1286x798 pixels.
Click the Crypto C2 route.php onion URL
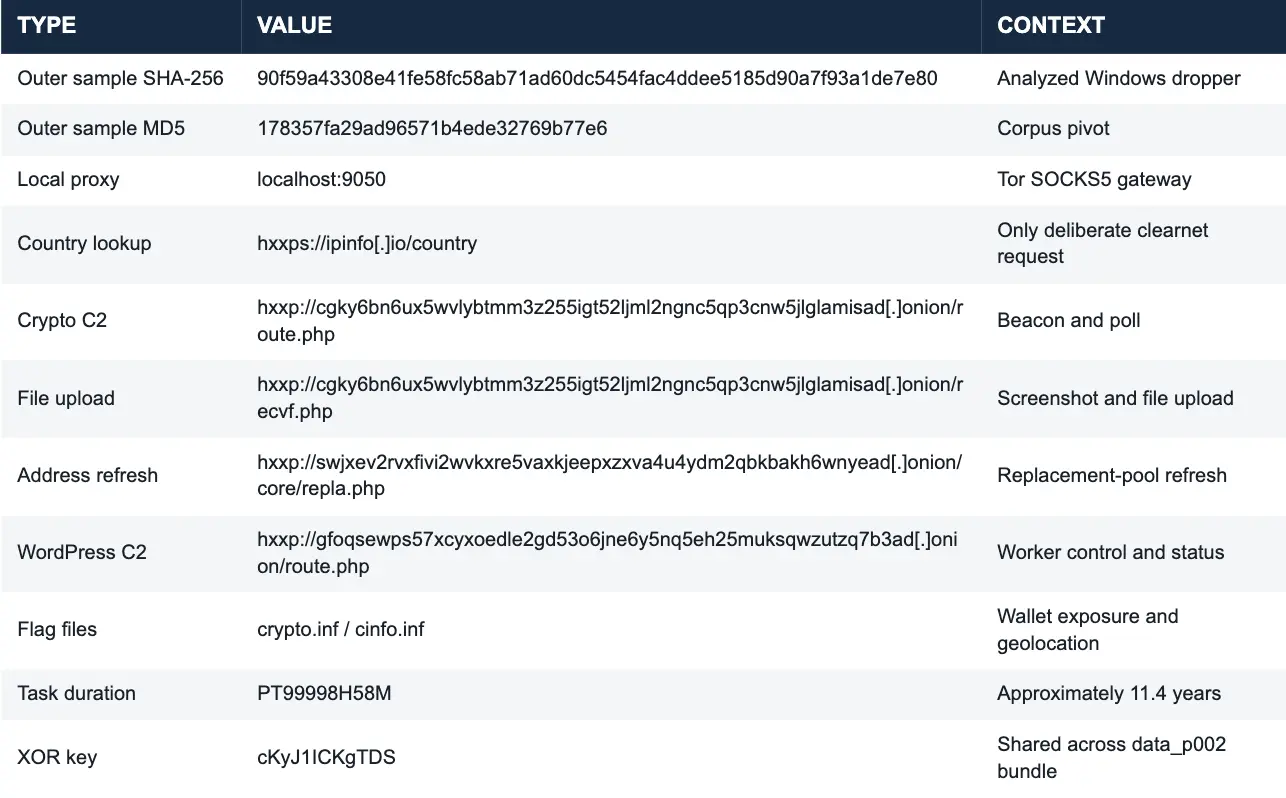tap(610, 320)
